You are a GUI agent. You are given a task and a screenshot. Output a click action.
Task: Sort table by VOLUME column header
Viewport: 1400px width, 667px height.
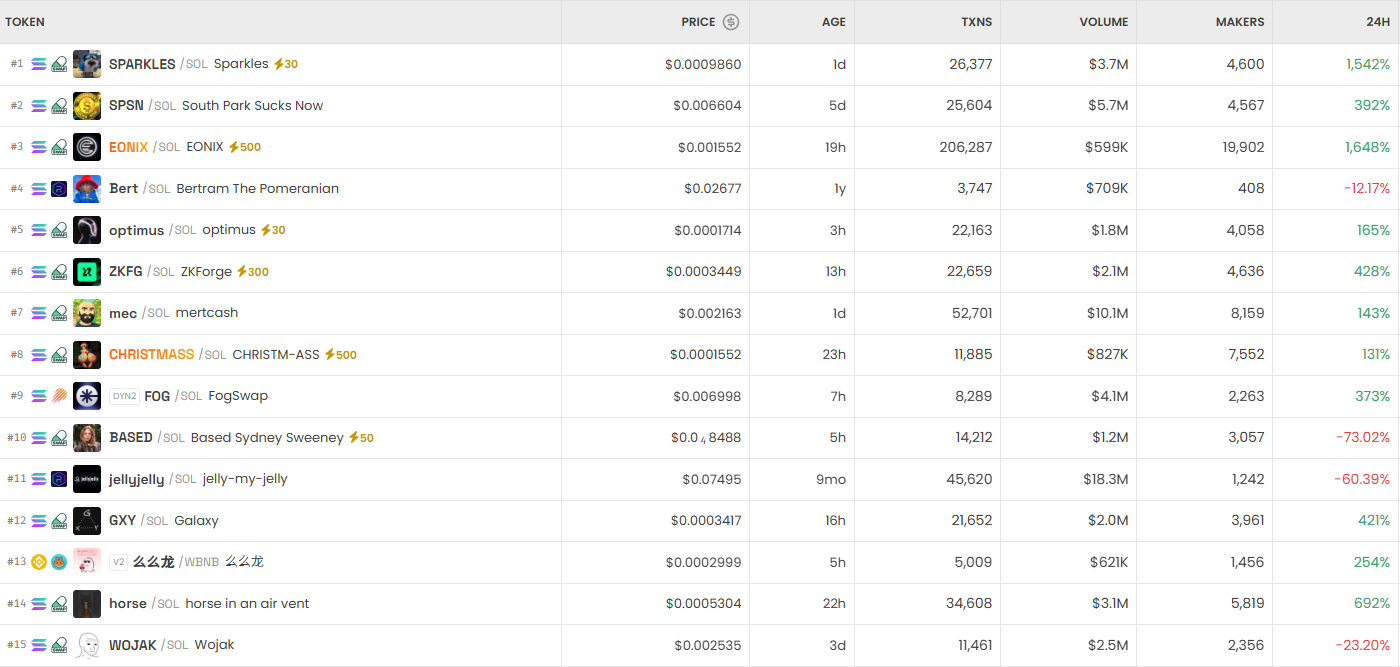pyautogui.click(x=1103, y=22)
